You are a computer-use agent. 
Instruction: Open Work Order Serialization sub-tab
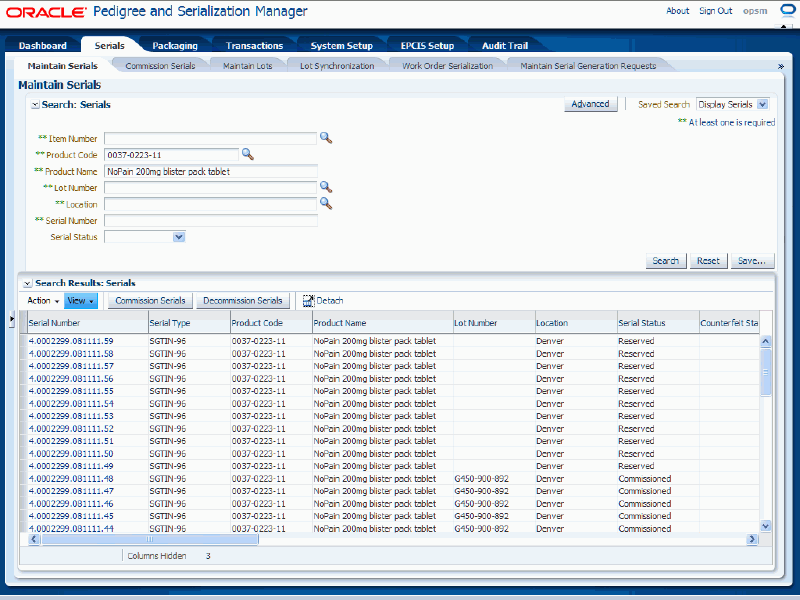[x=447, y=66]
